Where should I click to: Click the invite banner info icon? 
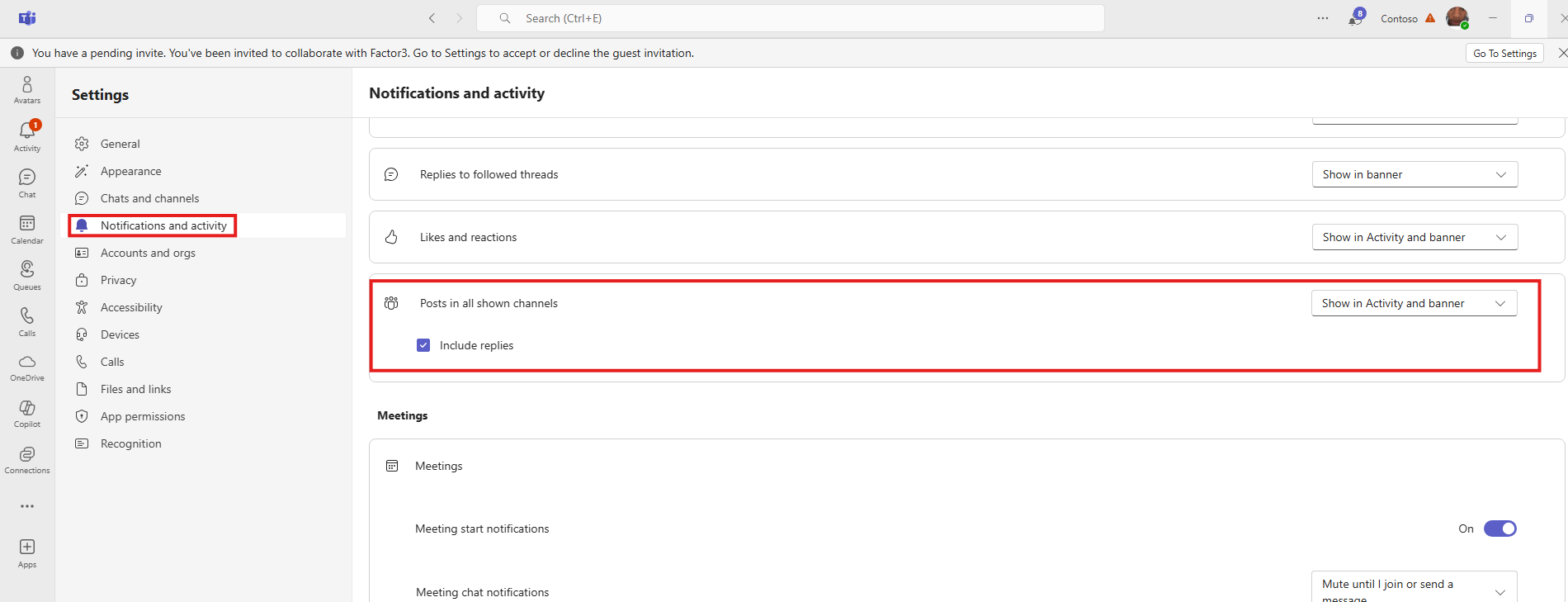(x=17, y=53)
